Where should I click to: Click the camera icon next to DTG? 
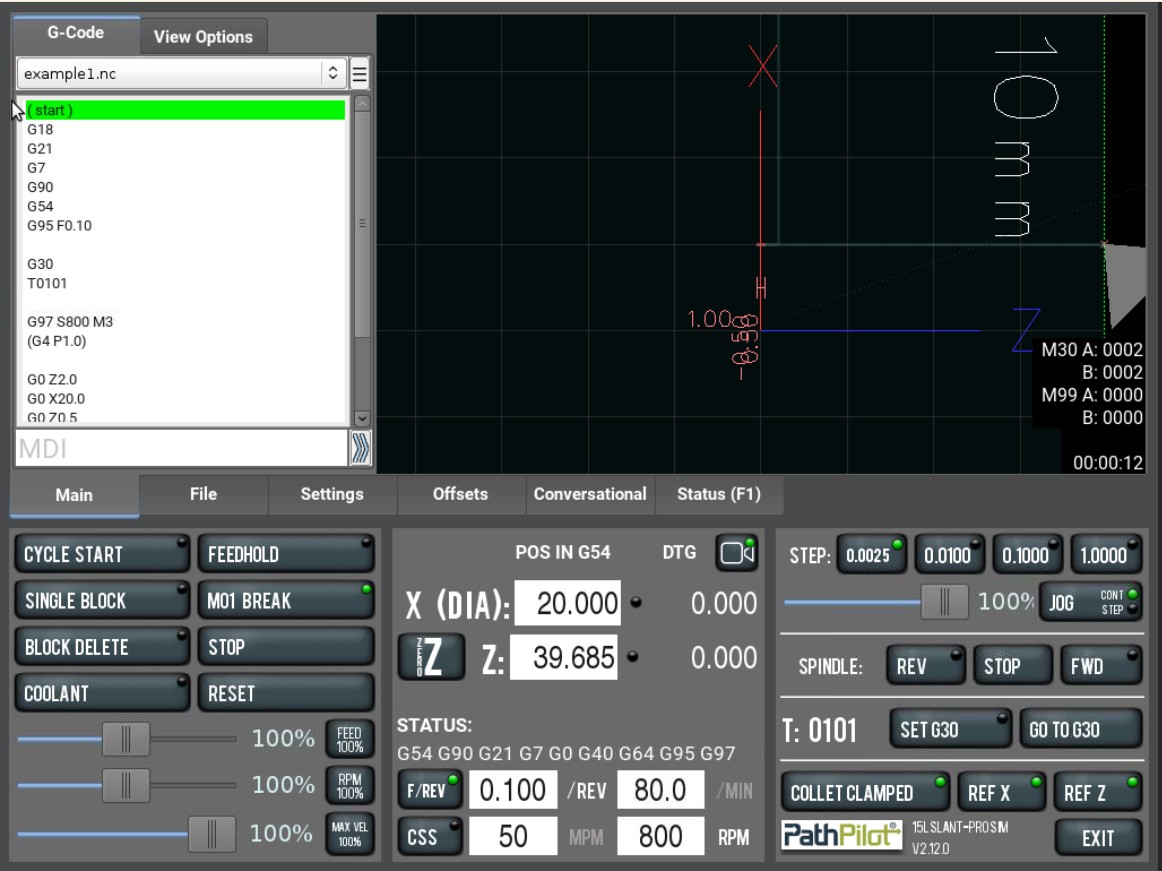(736, 553)
